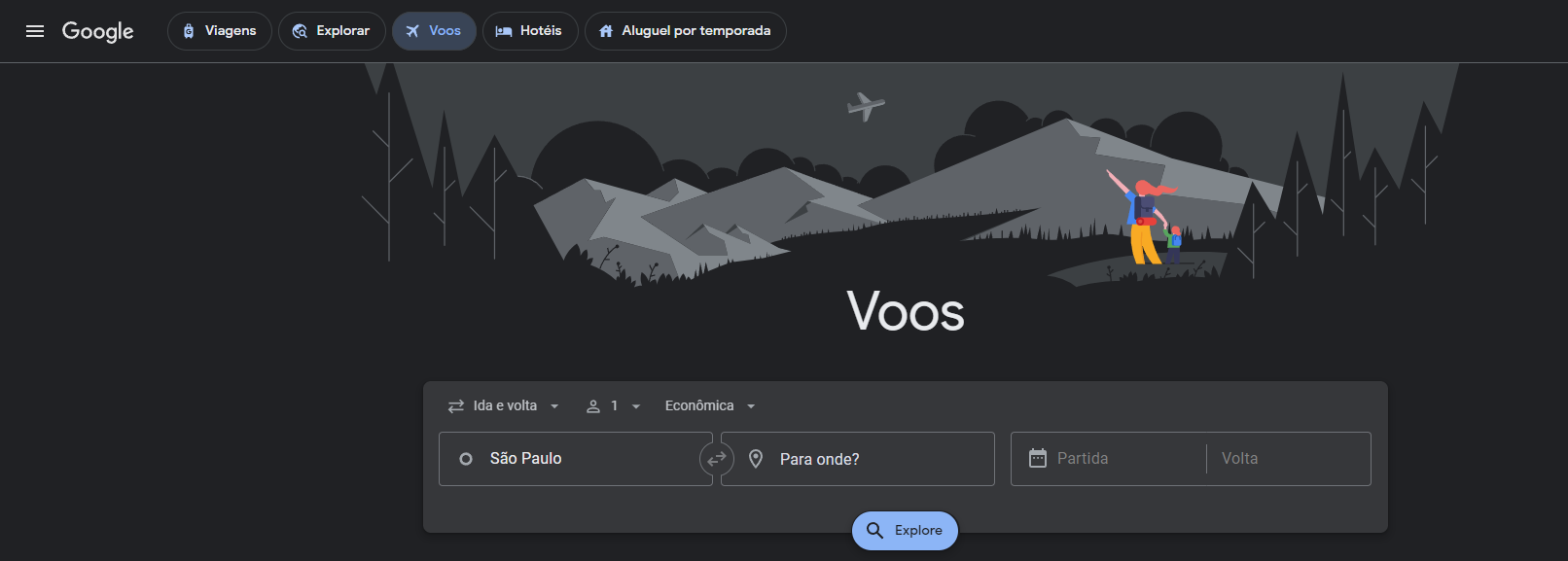This screenshot has width=1568, height=561.
Task: Select the Voos tab
Action: point(434,31)
